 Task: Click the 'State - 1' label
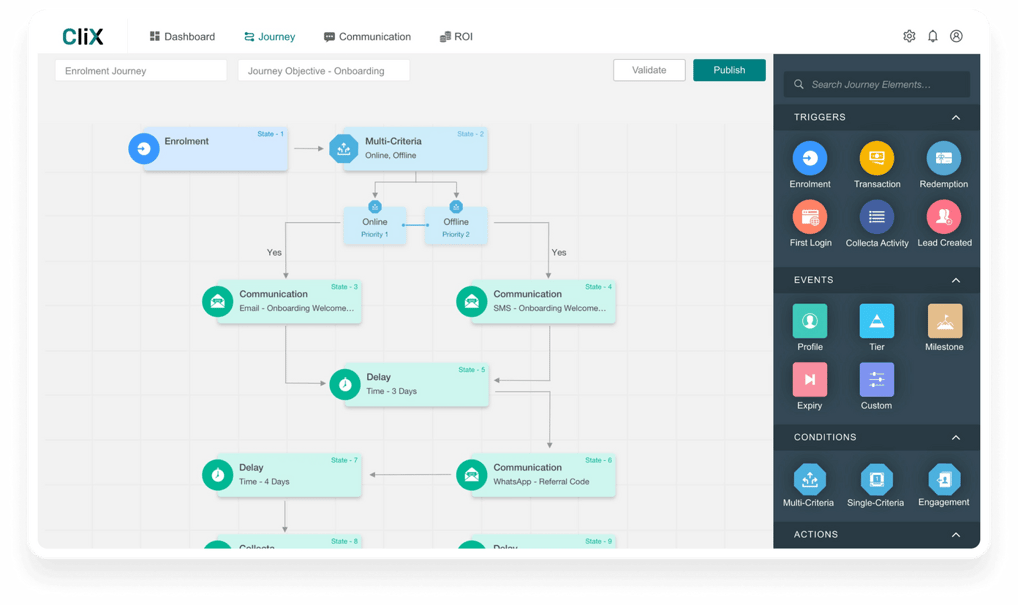tap(271, 134)
